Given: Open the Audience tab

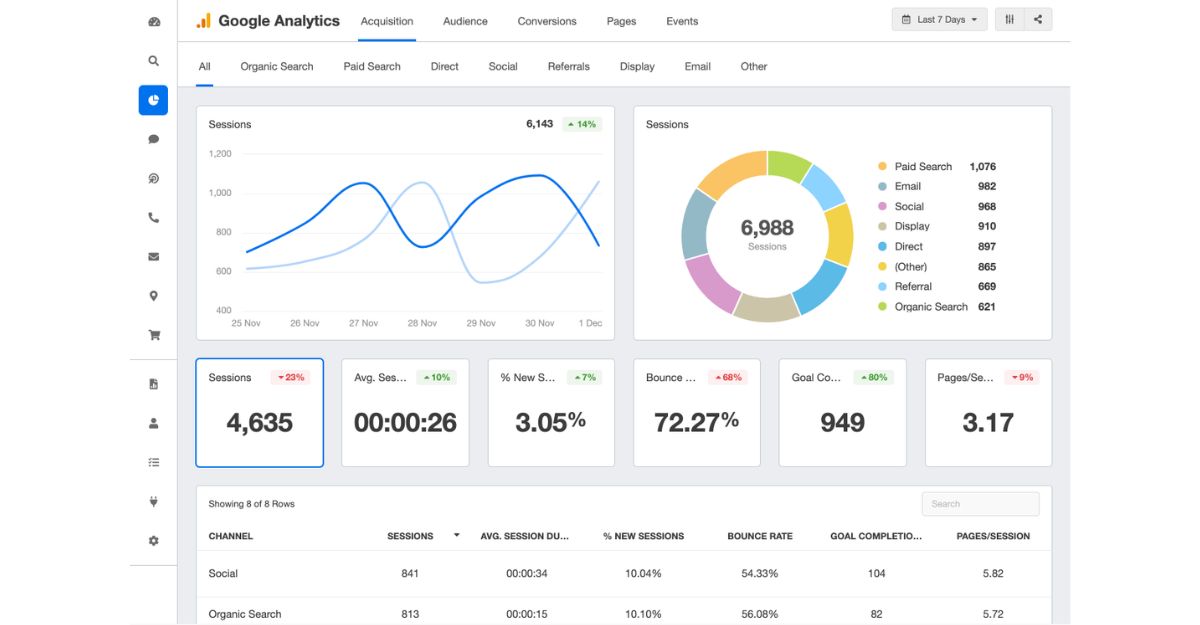Looking at the screenshot, I should [465, 21].
